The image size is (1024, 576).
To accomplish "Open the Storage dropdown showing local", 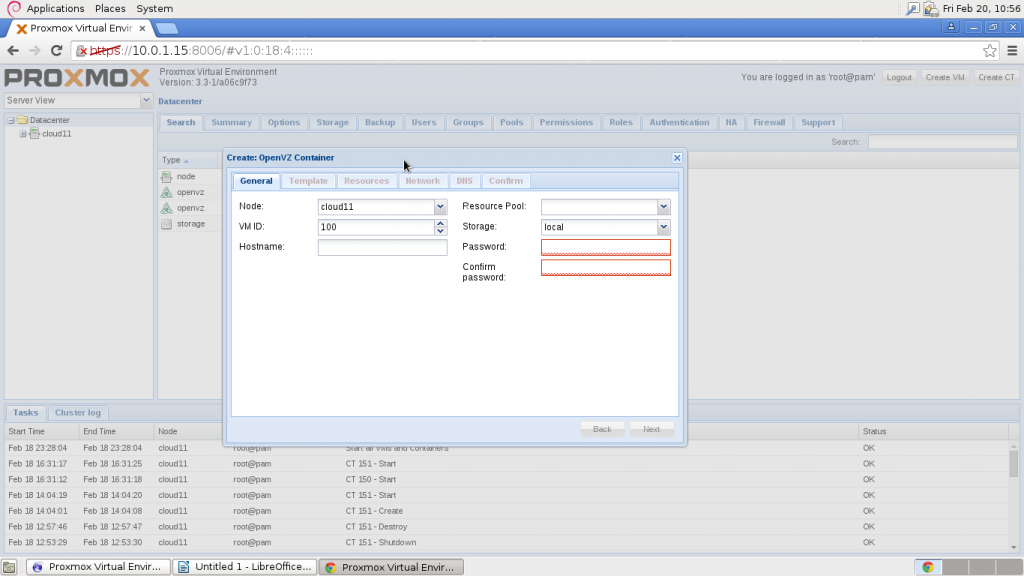I will [664, 227].
